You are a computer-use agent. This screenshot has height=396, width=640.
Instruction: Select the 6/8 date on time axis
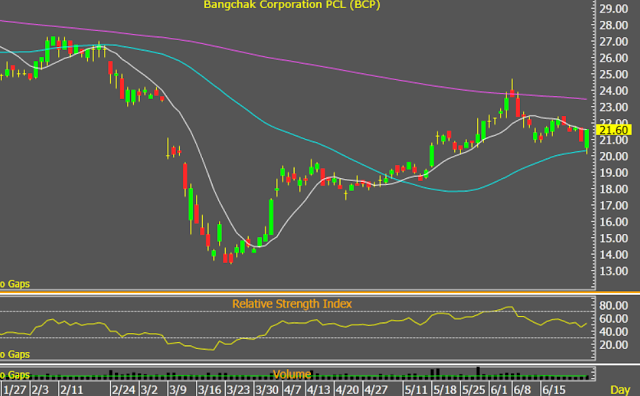pyautogui.click(x=522, y=390)
